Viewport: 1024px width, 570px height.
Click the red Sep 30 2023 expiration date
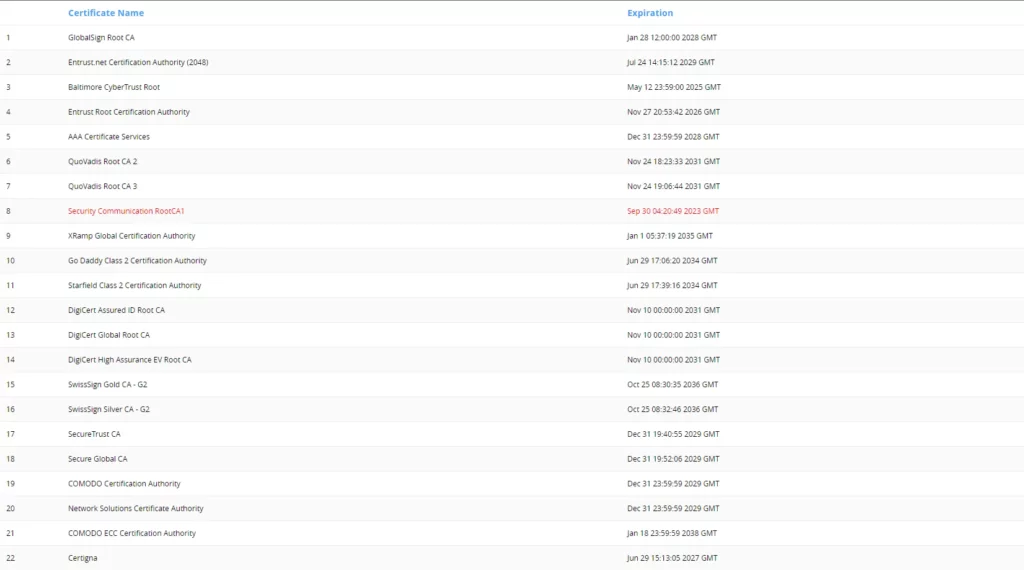click(x=673, y=212)
